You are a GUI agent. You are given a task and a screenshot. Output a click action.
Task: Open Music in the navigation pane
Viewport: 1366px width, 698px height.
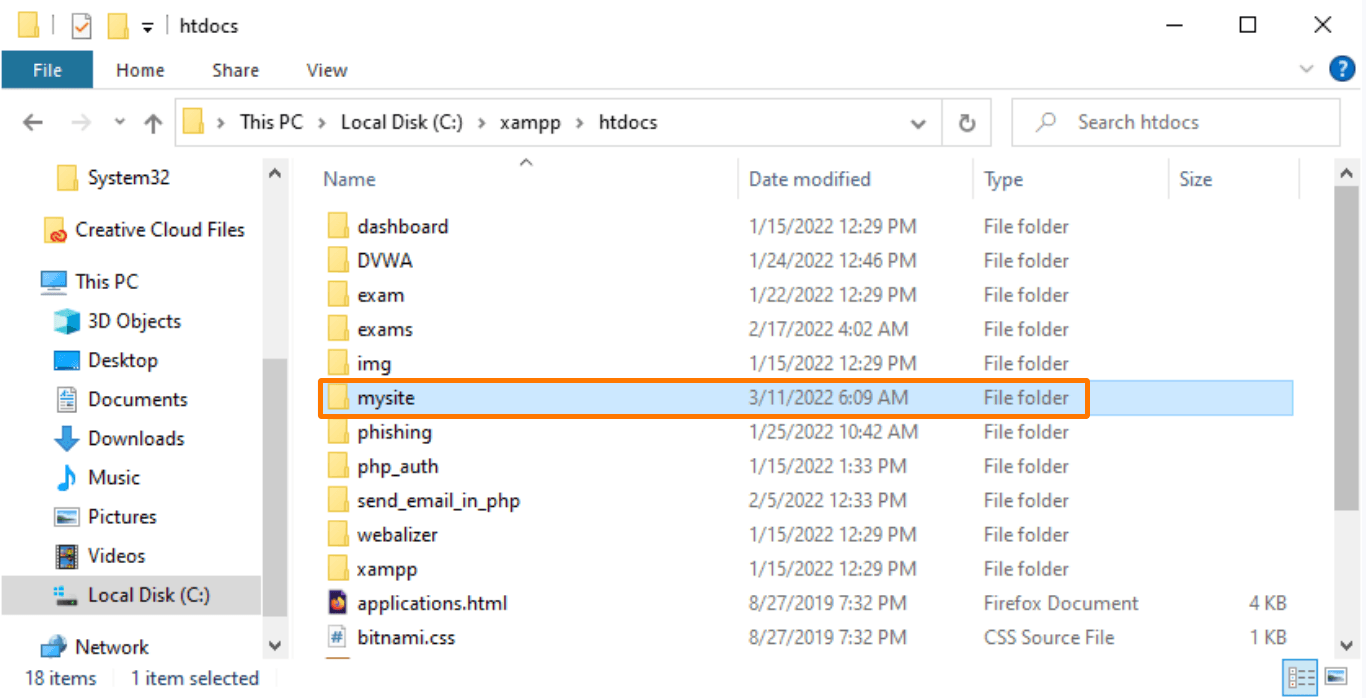pos(114,477)
